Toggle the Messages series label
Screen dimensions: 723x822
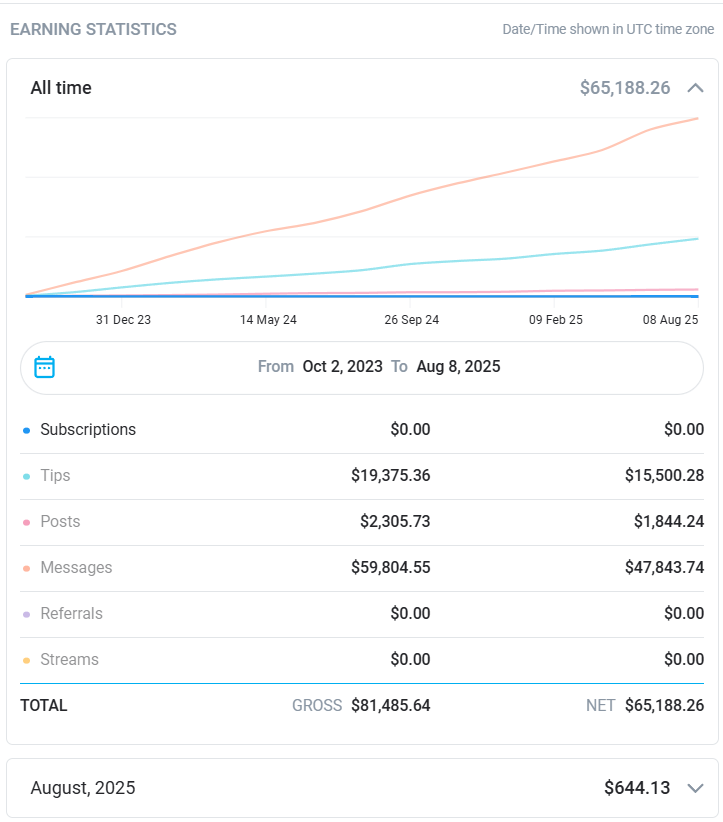(x=76, y=568)
